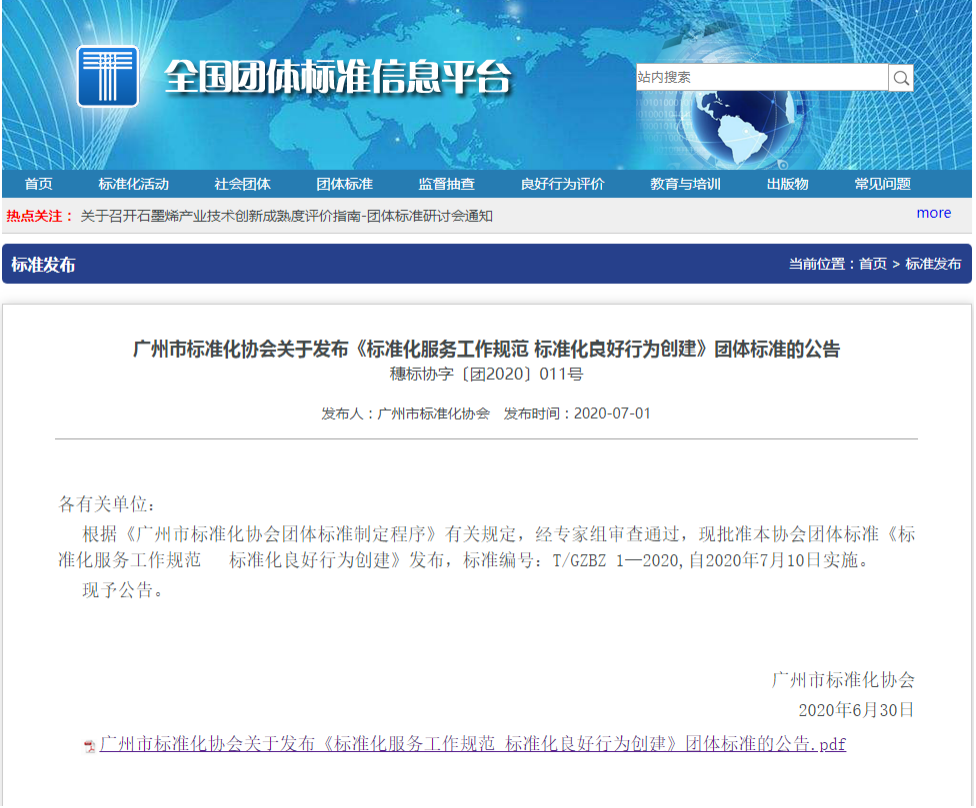Select 教育与培训 in navigation bar
976x808 pixels.
pos(685,184)
